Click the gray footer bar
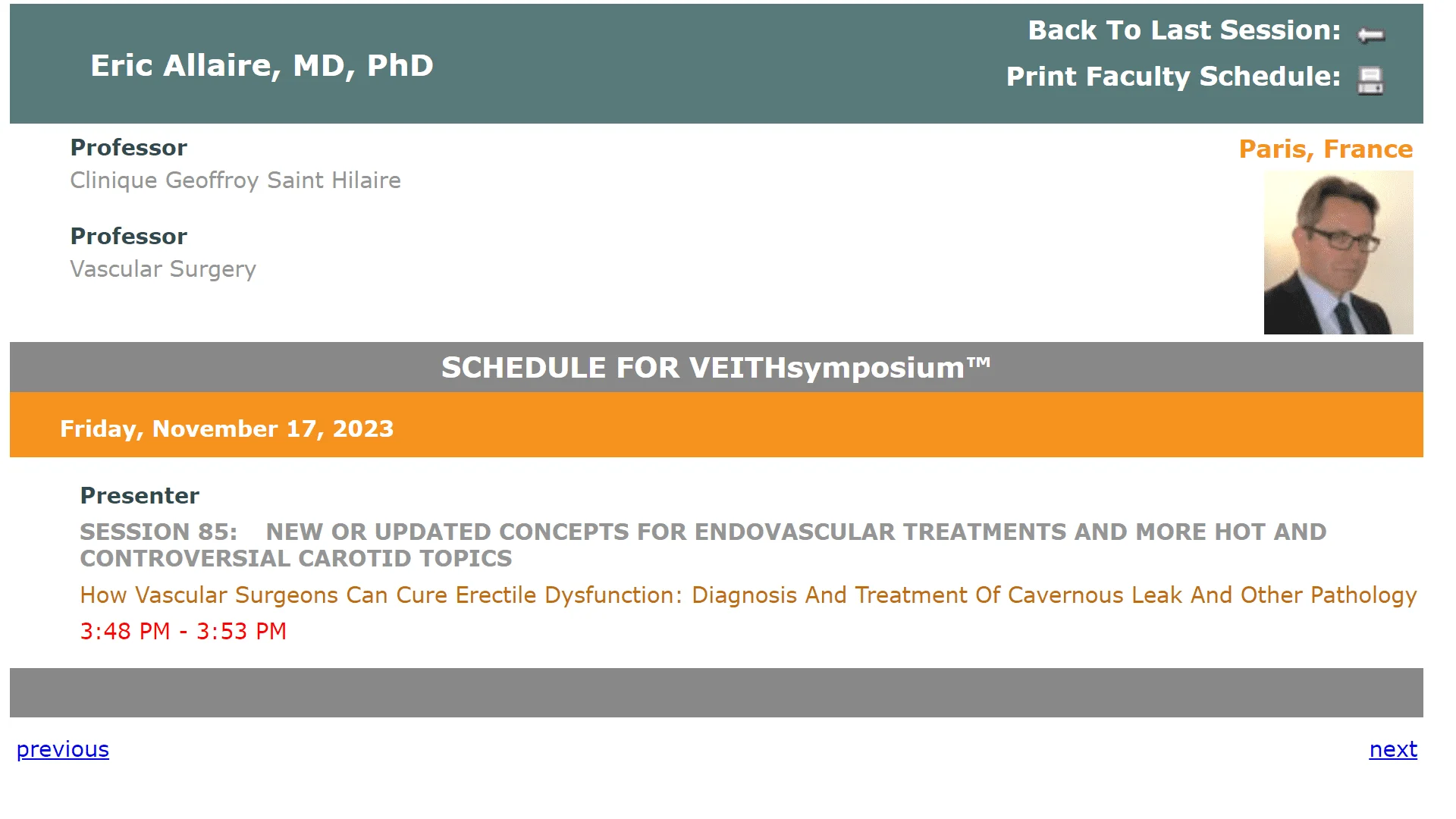1456x819 pixels. point(716,692)
